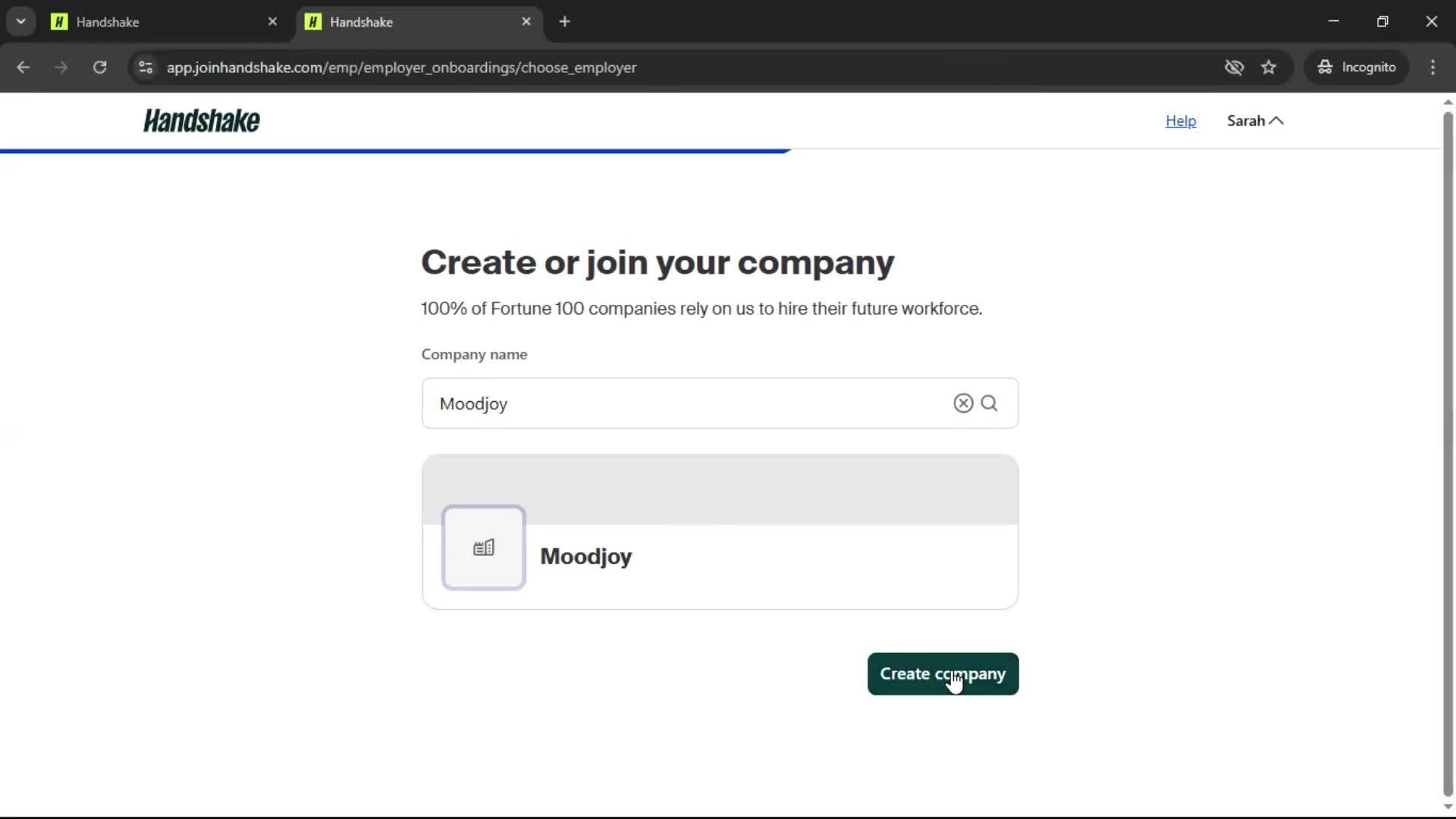
Task: Click the Create company button
Action: 943,674
